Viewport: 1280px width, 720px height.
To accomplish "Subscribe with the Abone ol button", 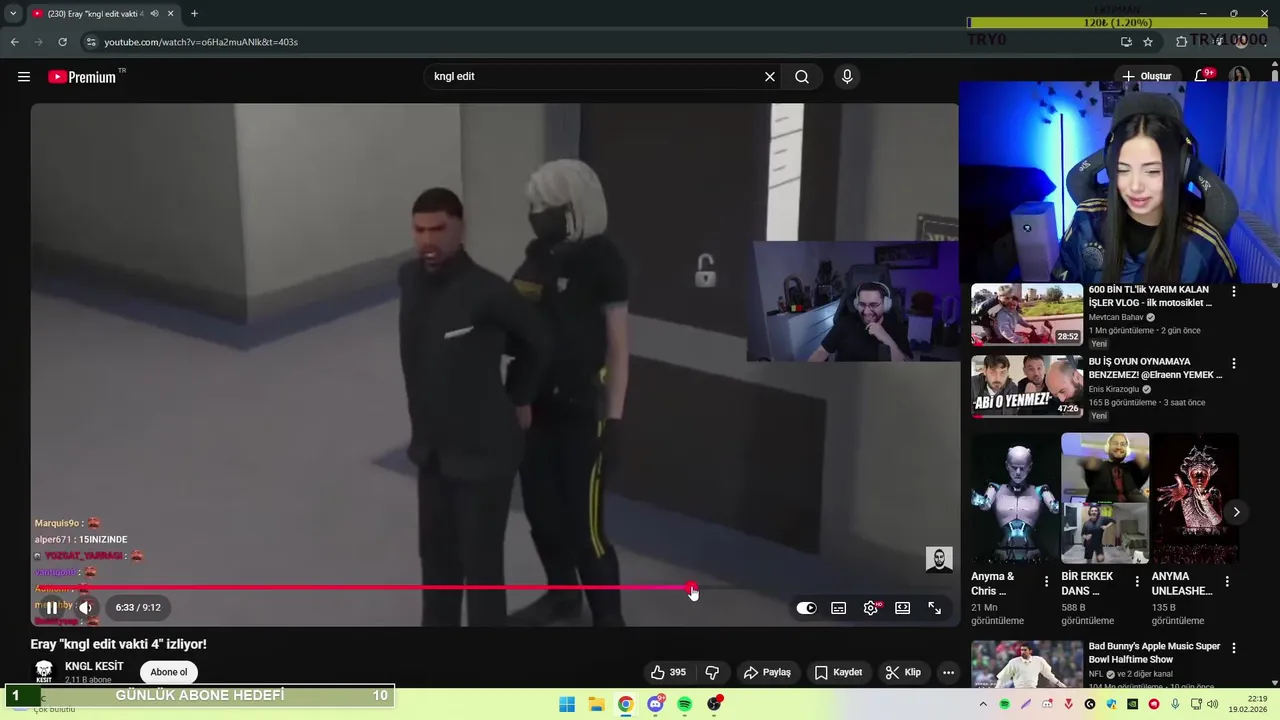I will pos(169,672).
